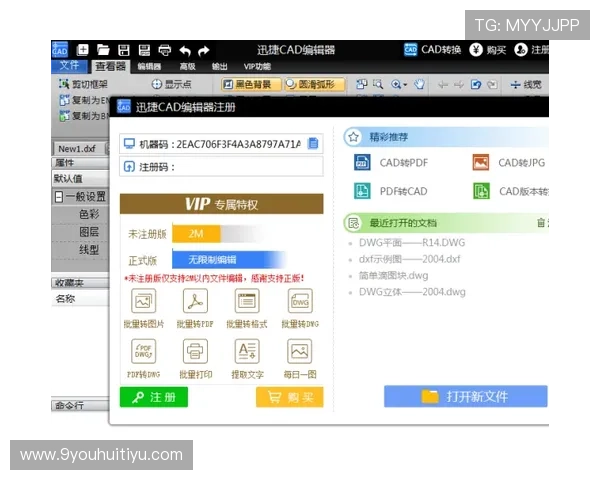Toggle 黑色背景 black background
The height and width of the screenshot is (480, 600).
pyautogui.click(x=251, y=84)
